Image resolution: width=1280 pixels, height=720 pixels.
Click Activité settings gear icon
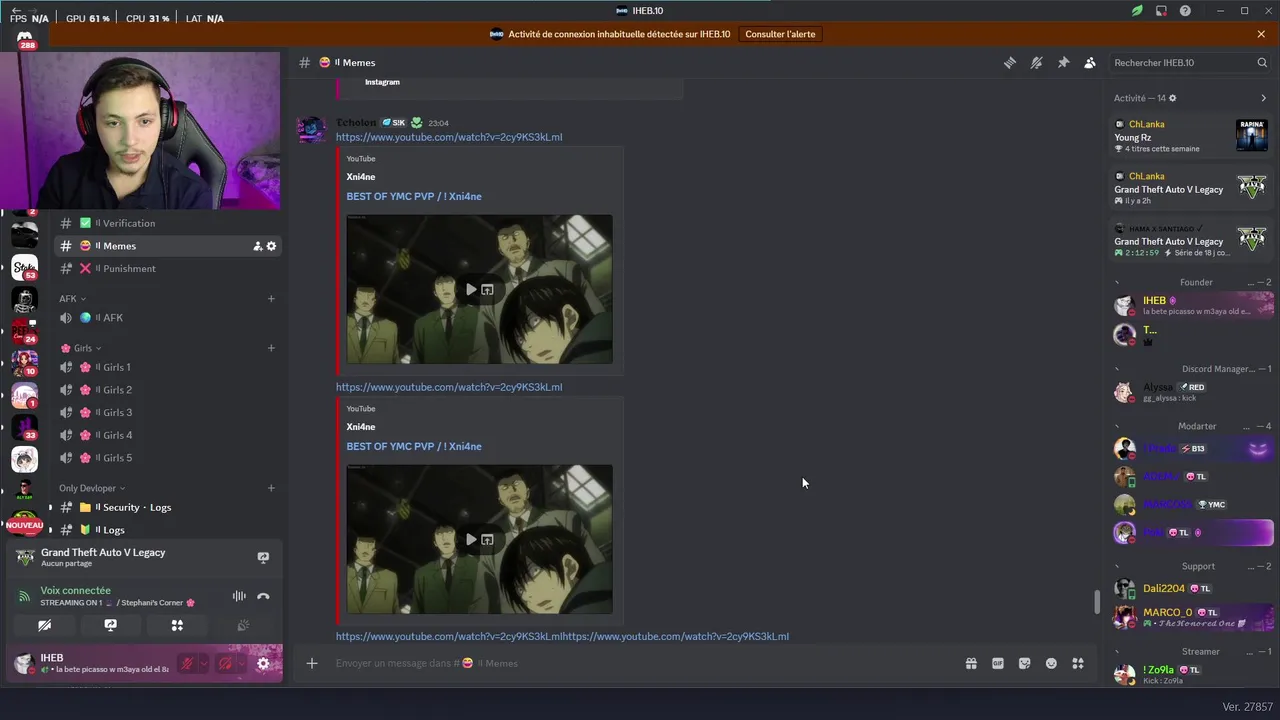pos(1173,98)
